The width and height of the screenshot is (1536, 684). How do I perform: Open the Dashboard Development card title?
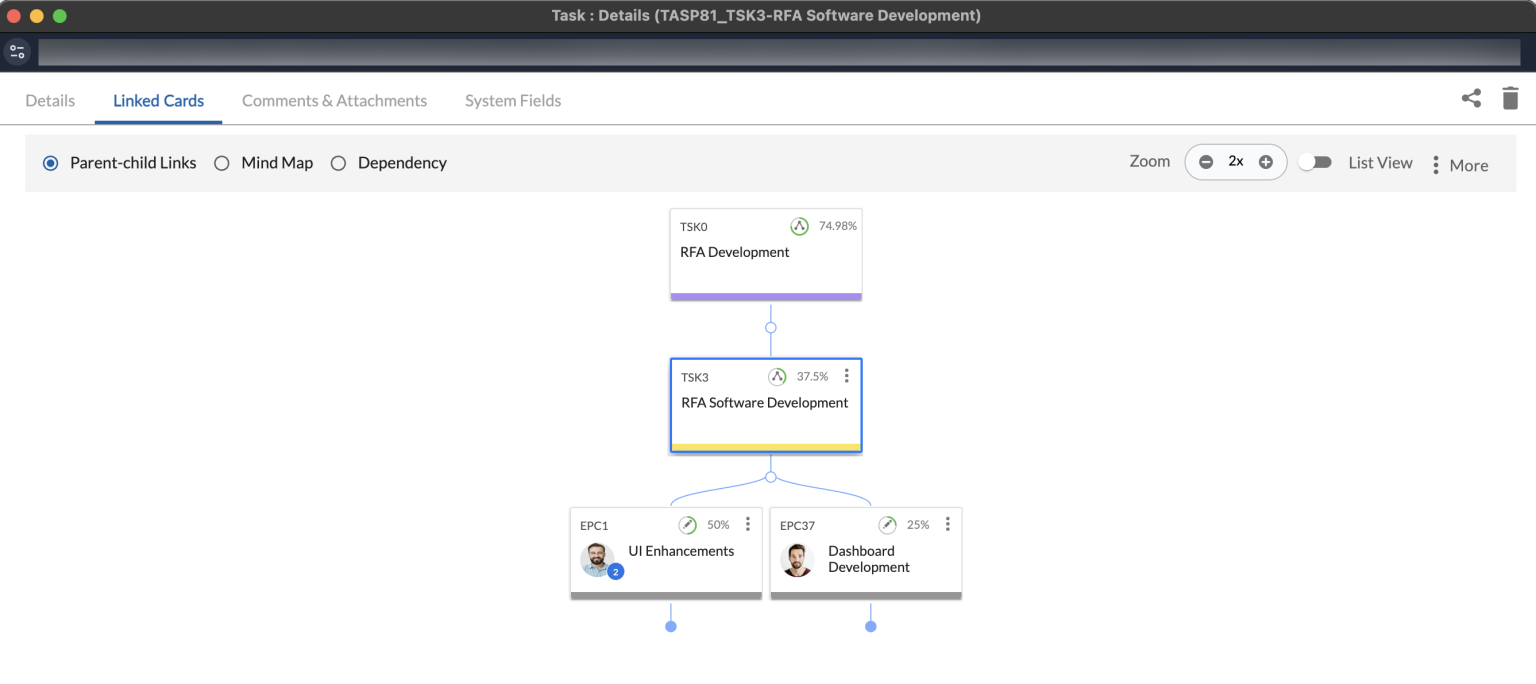869,559
